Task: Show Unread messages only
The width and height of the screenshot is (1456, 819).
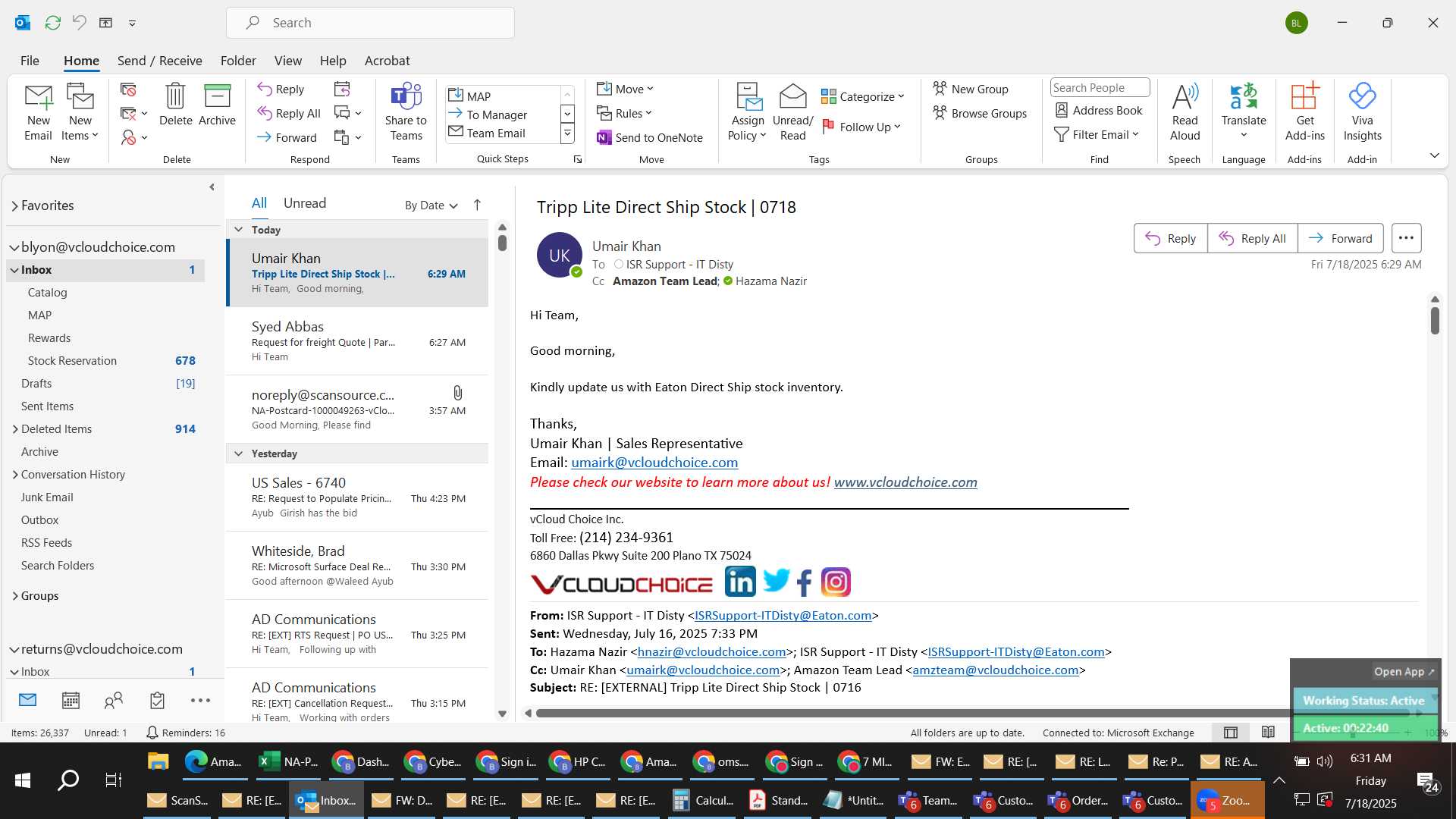Action: pyautogui.click(x=305, y=202)
